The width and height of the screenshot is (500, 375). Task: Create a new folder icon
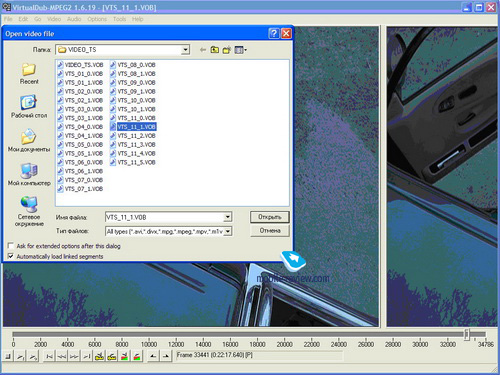227,50
